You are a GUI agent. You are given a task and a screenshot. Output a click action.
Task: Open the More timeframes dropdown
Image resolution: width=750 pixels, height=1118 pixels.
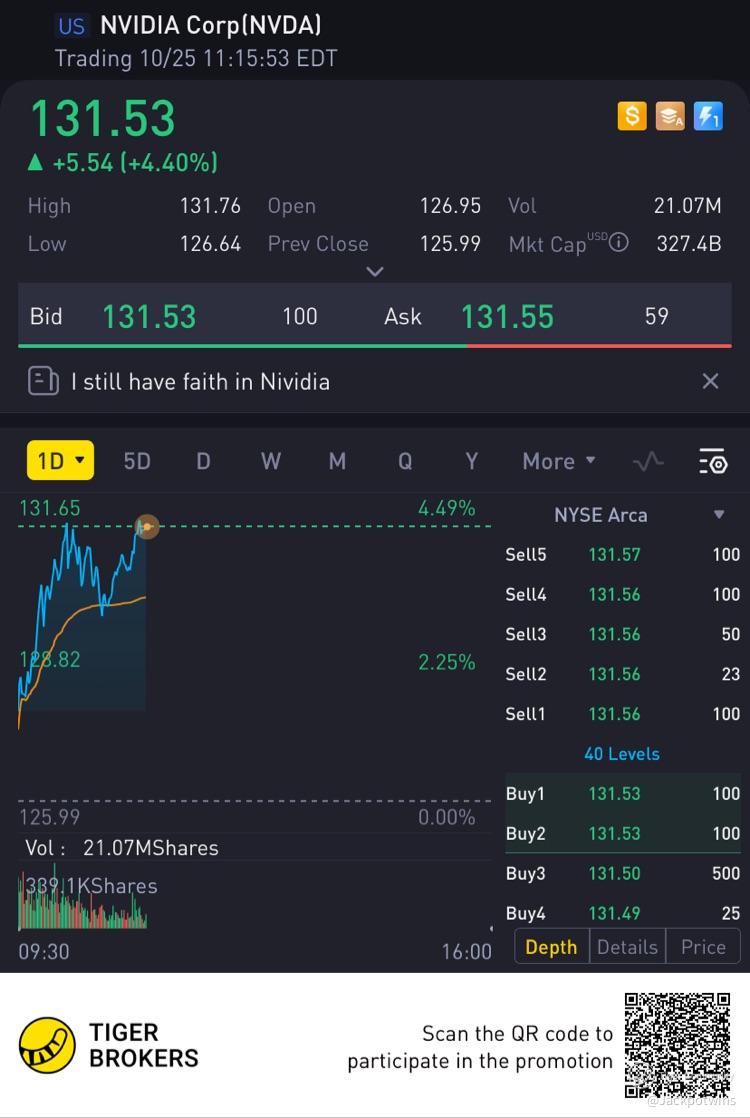tap(559, 461)
